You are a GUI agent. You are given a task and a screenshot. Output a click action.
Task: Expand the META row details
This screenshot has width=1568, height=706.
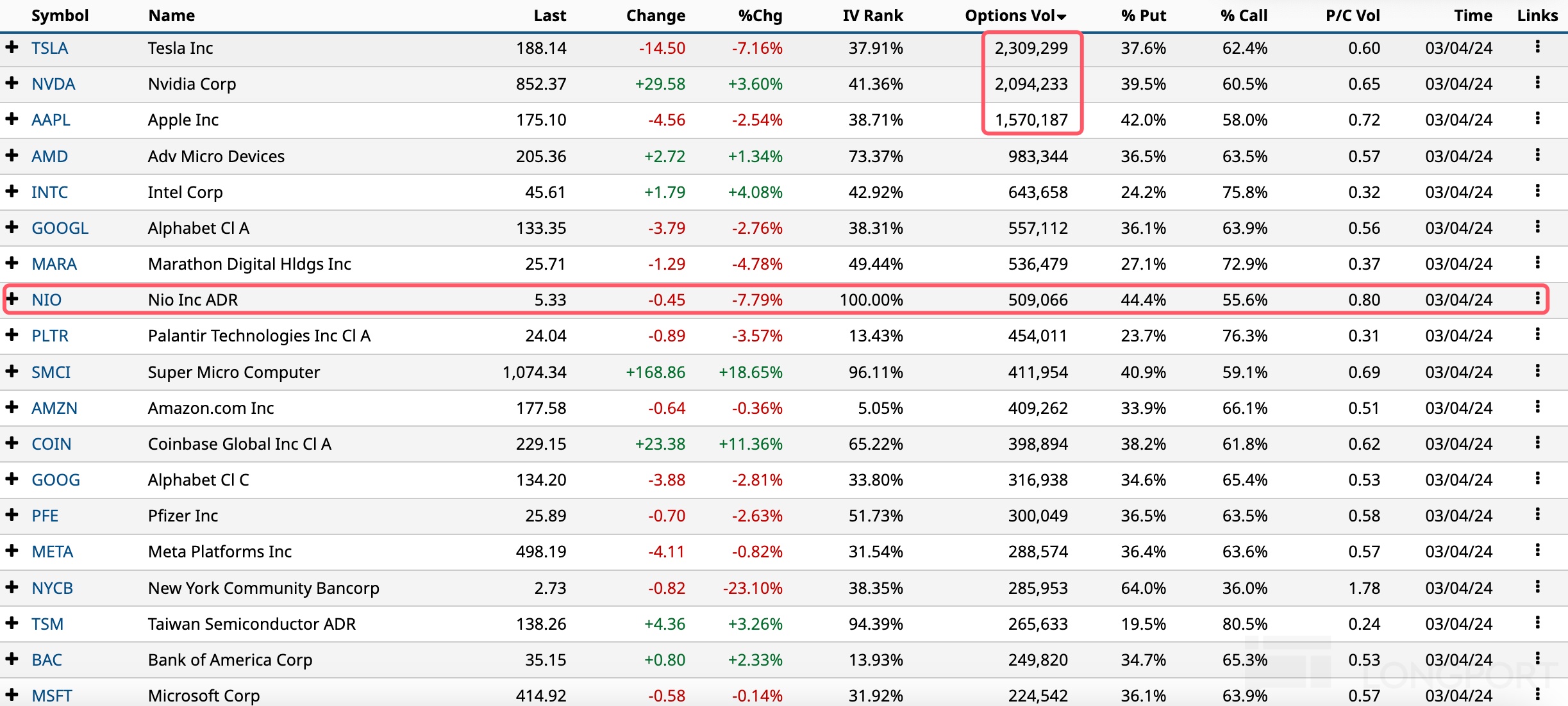click(x=12, y=550)
